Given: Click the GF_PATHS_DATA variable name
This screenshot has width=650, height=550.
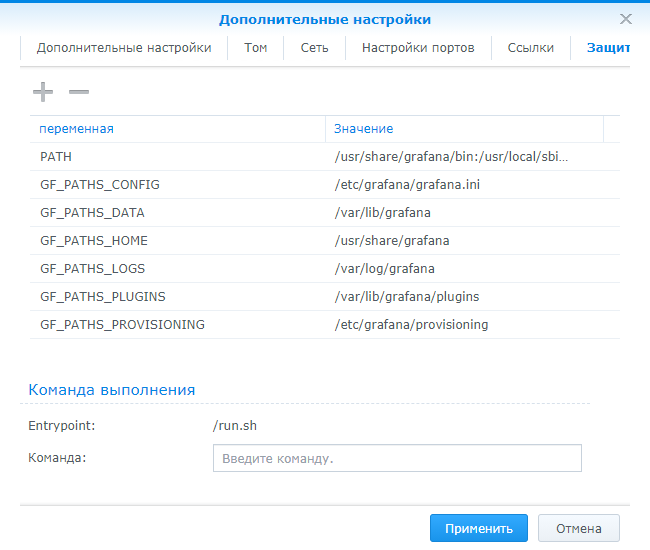Looking at the screenshot, I should [x=92, y=213].
